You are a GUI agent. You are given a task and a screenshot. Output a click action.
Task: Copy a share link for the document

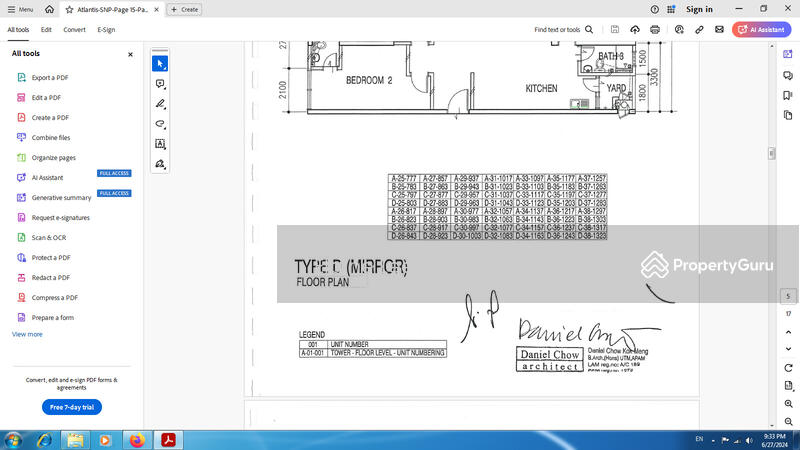[699, 30]
